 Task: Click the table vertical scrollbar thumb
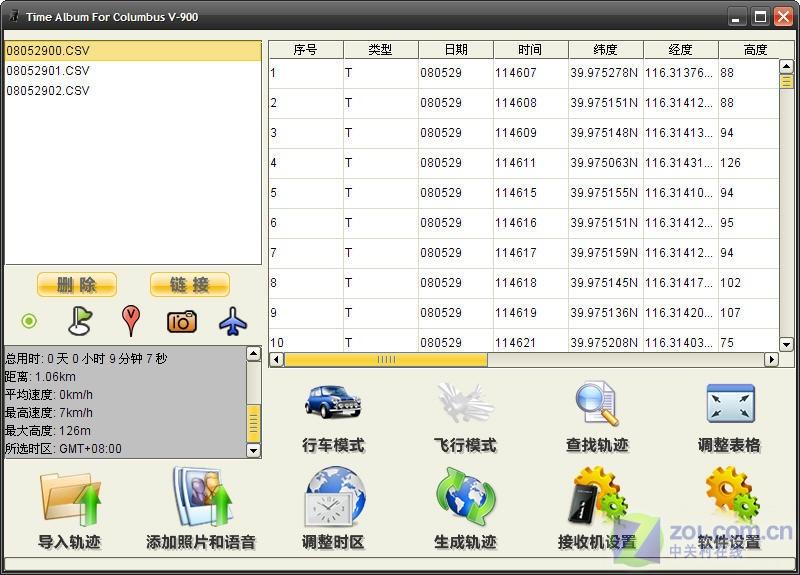[x=786, y=82]
